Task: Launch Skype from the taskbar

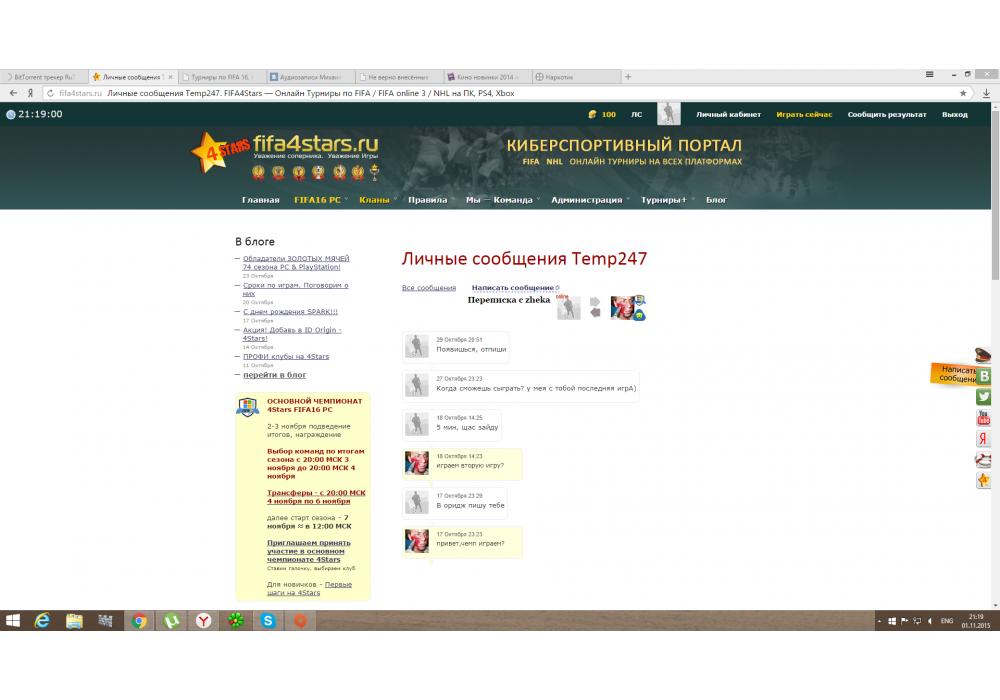Action: click(x=267, y=621)
